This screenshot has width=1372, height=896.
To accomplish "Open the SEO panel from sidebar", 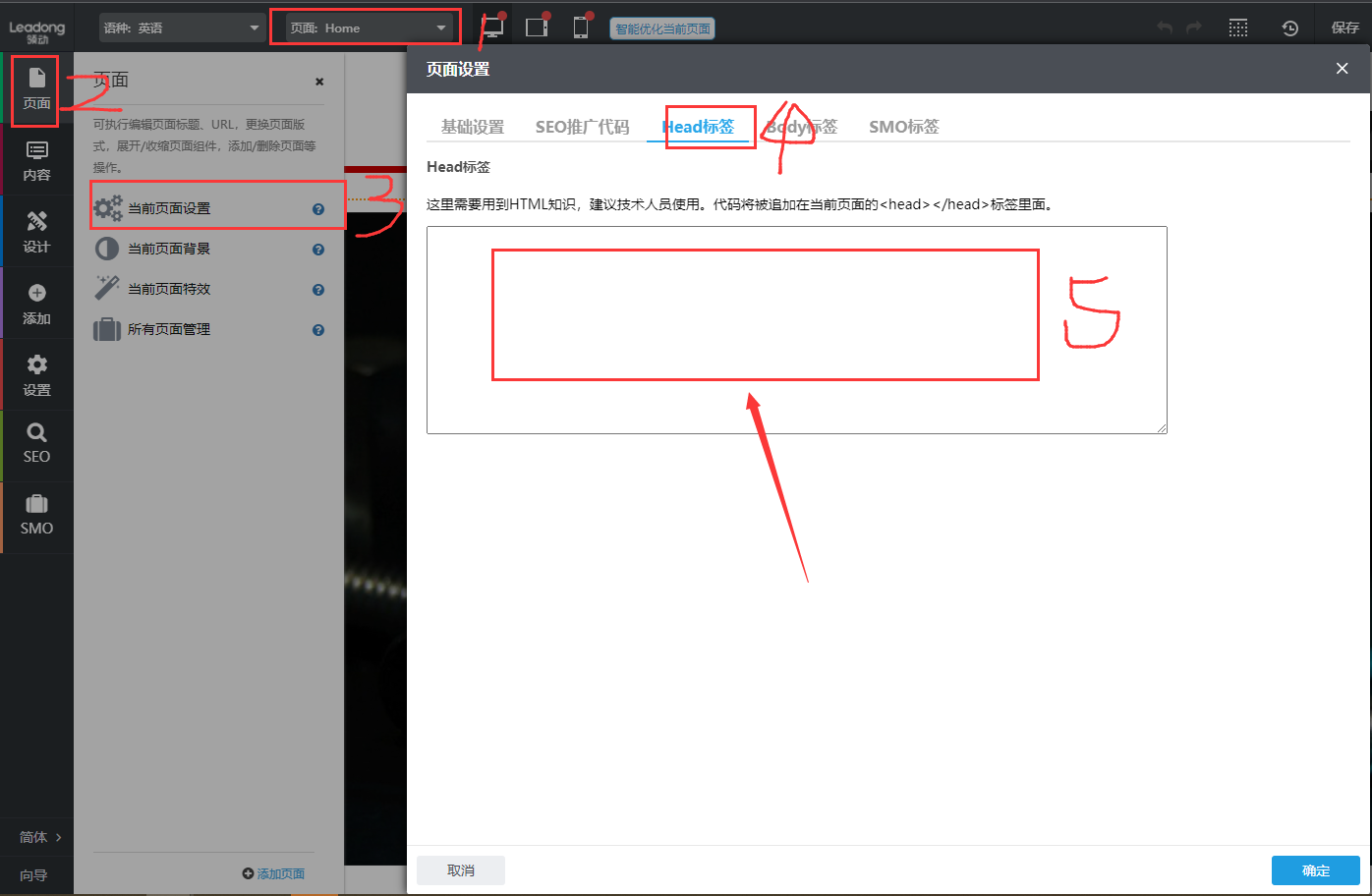I will point(36,444).
